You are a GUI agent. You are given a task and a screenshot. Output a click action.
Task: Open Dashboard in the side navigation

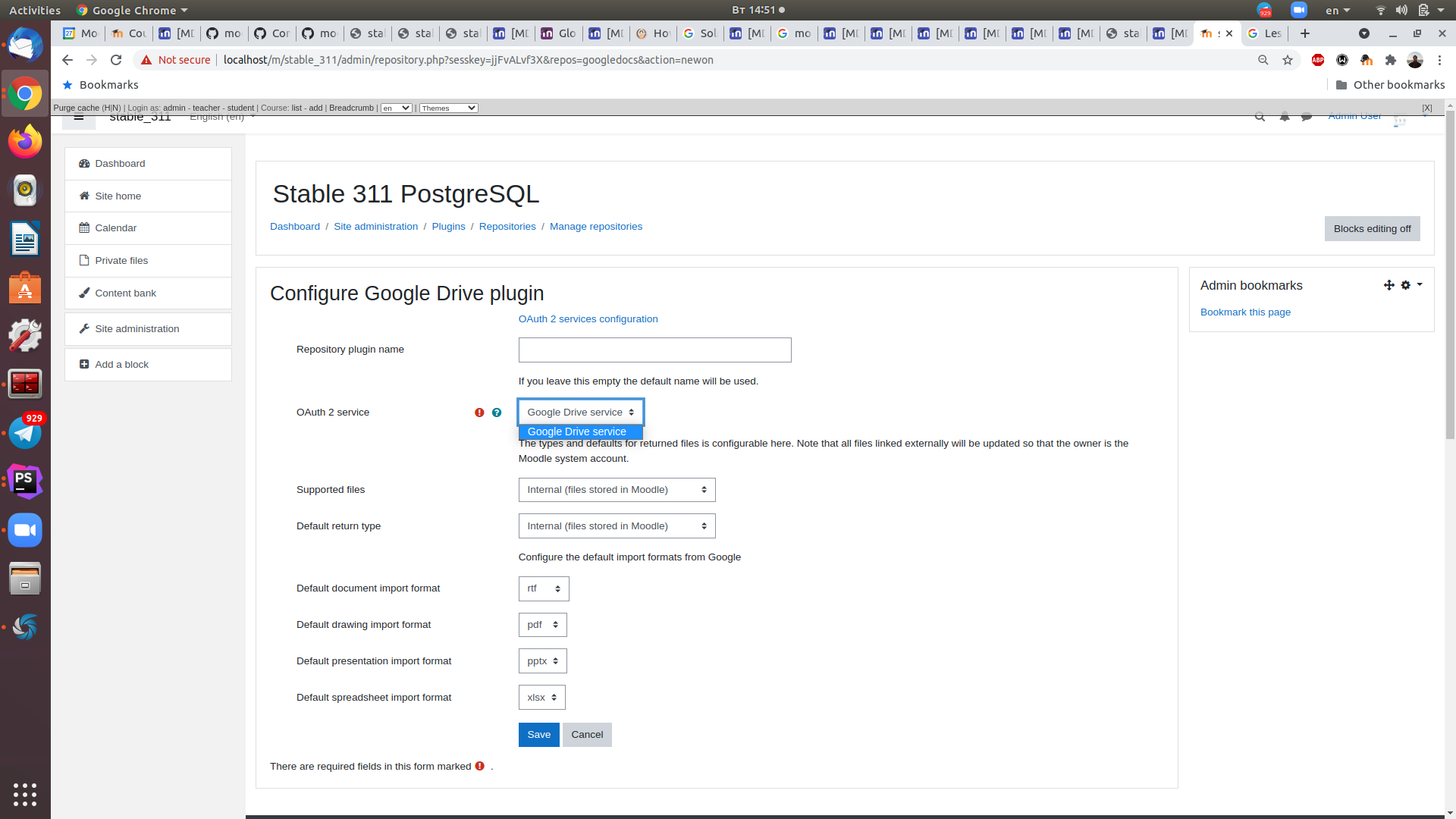[x=148, y=164]
